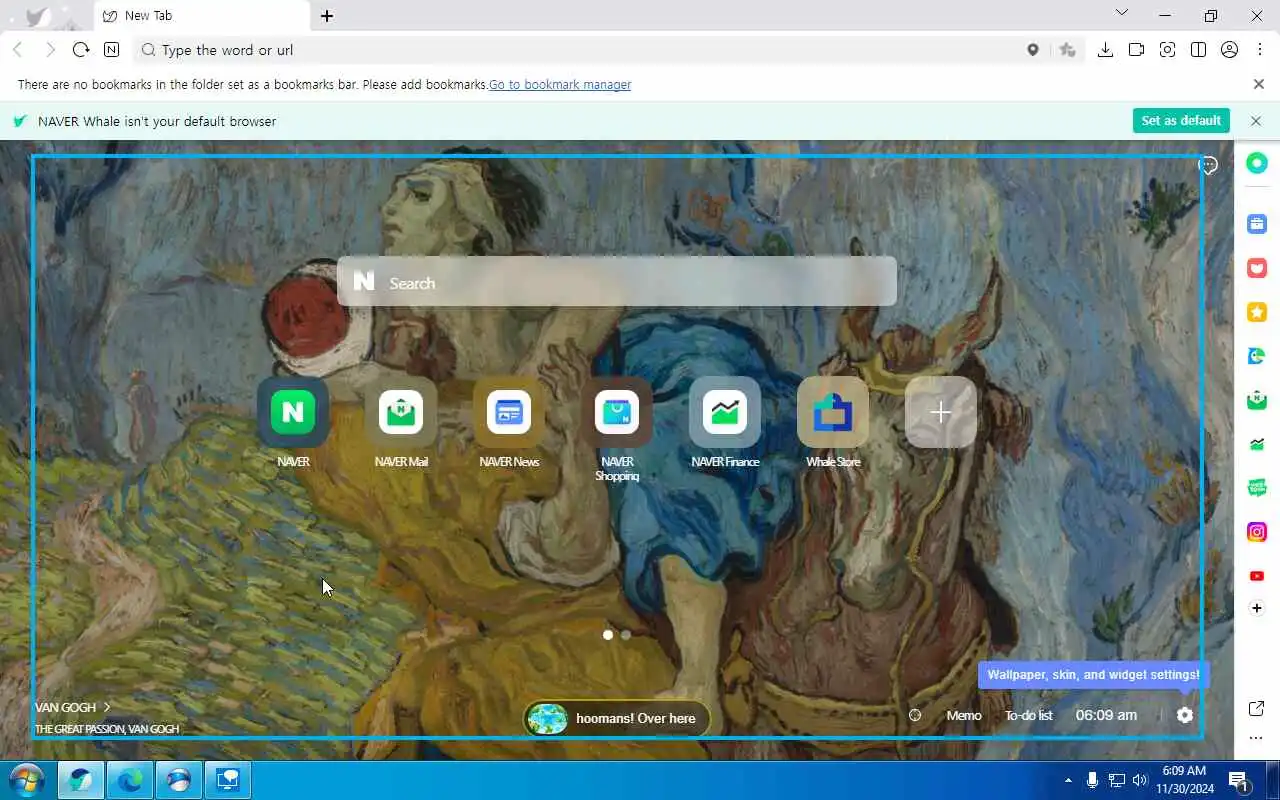Open the NAVER shortcut tile
The width and height of the screenshot is (1280, 800).
click(293, 412)
